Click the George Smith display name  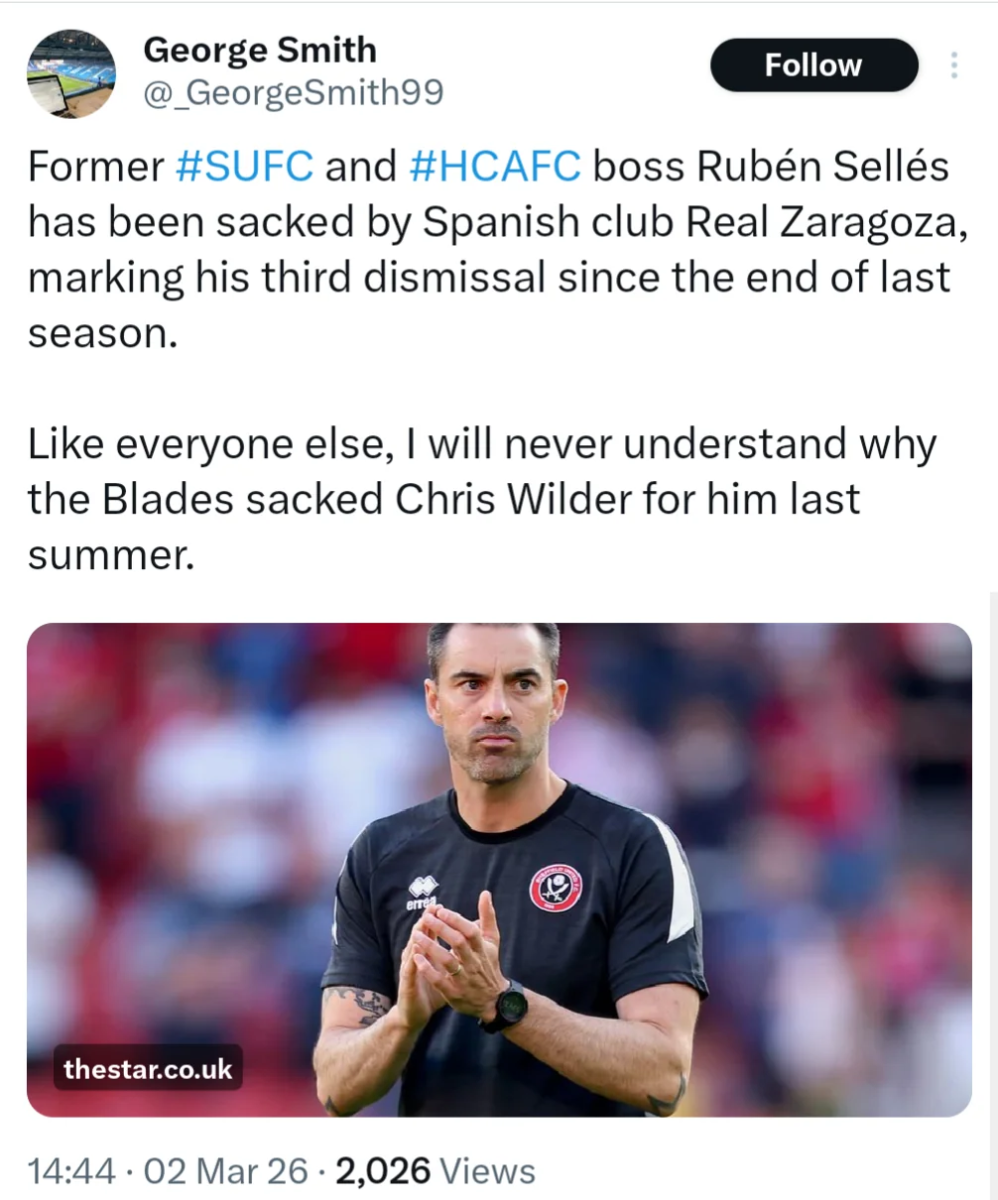(261, 49)
